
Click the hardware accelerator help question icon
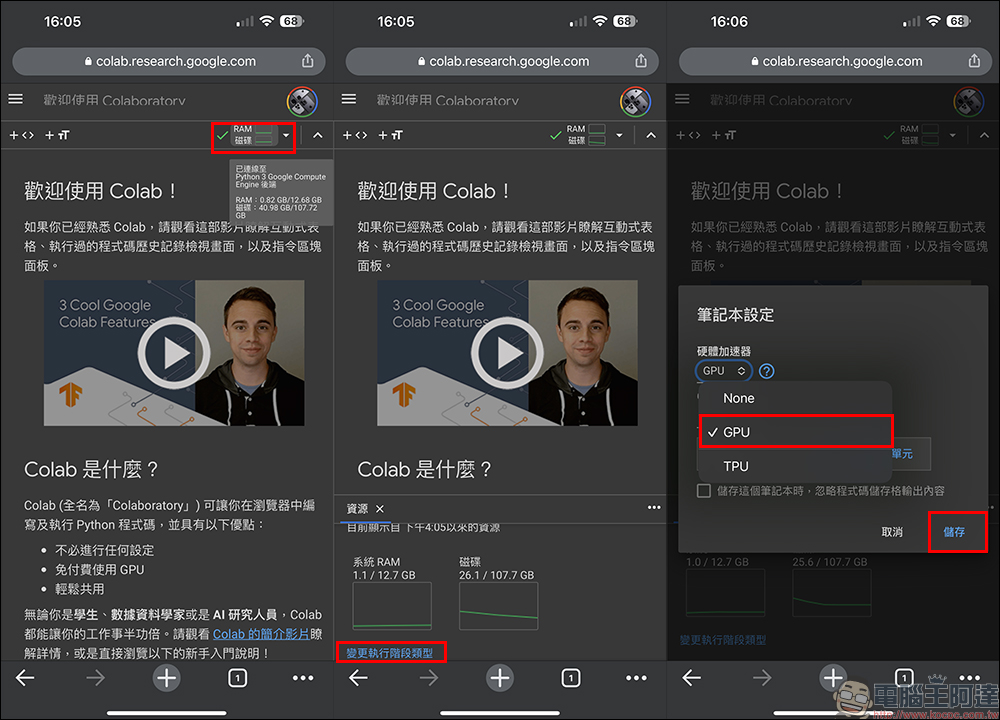tap(767, 371)
